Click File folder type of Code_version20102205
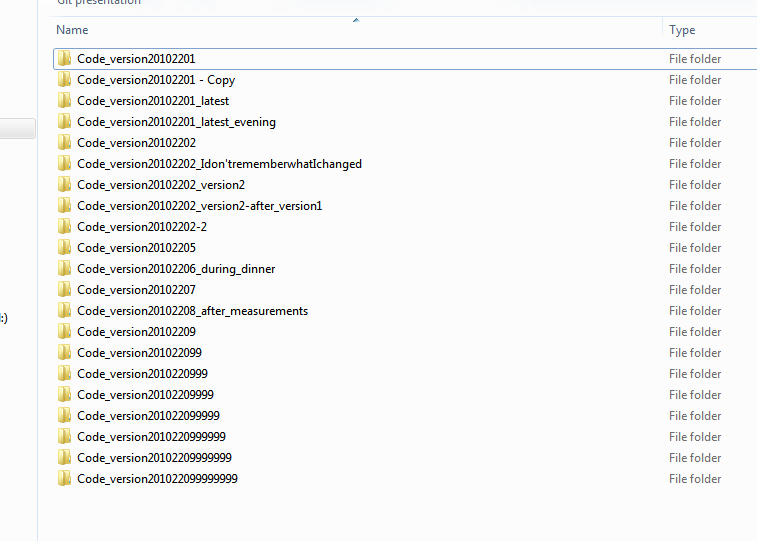This screenshot has width=757, height=541. tap(695, 248)
